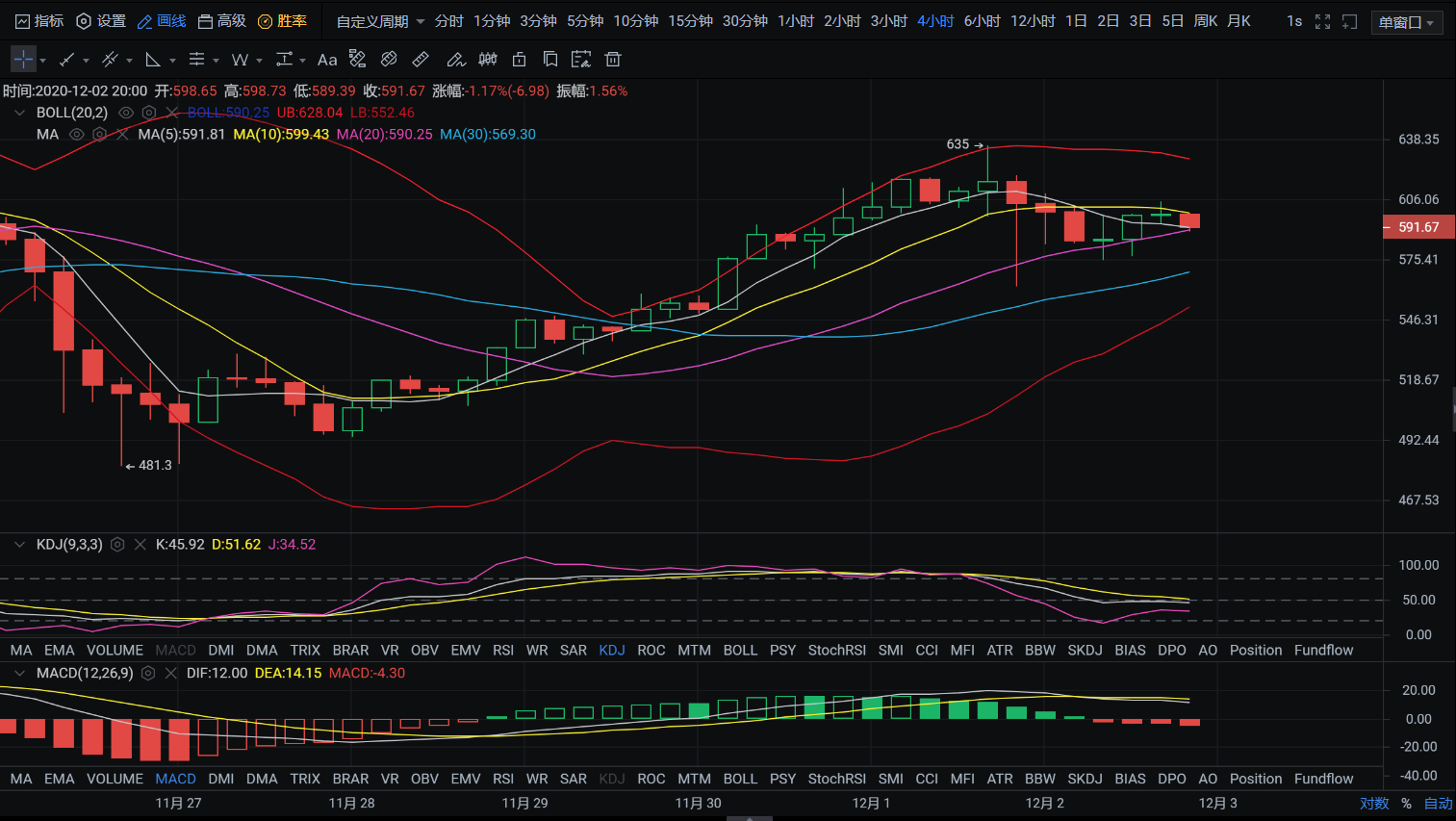The width and height of the screenshot is (1456, 821).
Task: Toggle logarithmic scale 对数 option
Action: 1373,803
